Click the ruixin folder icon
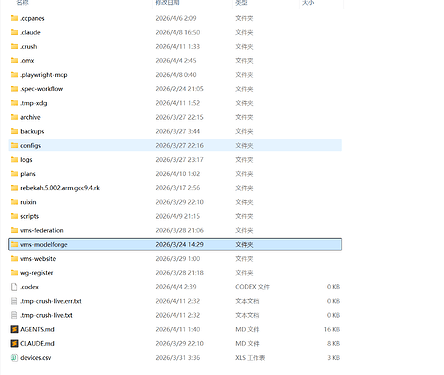Screen dimensions: 444x375 point(14,202)
